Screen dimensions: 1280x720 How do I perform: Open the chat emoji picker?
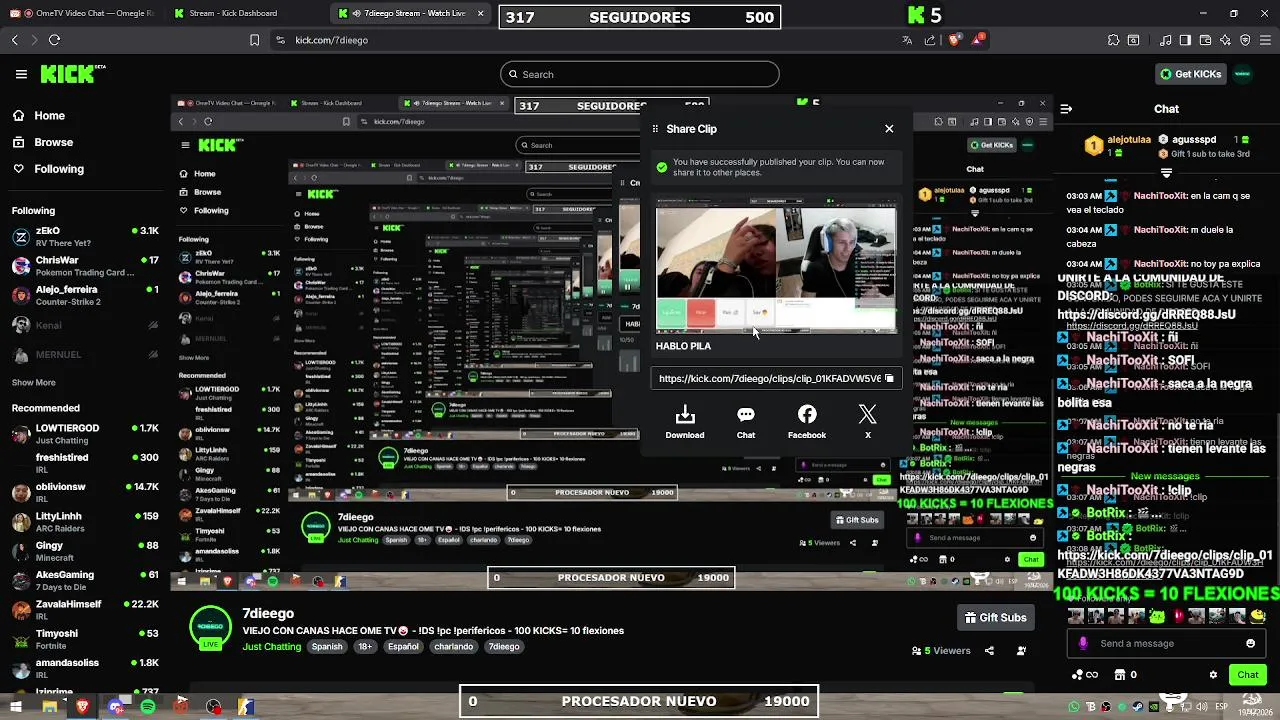pos(1250,643)
